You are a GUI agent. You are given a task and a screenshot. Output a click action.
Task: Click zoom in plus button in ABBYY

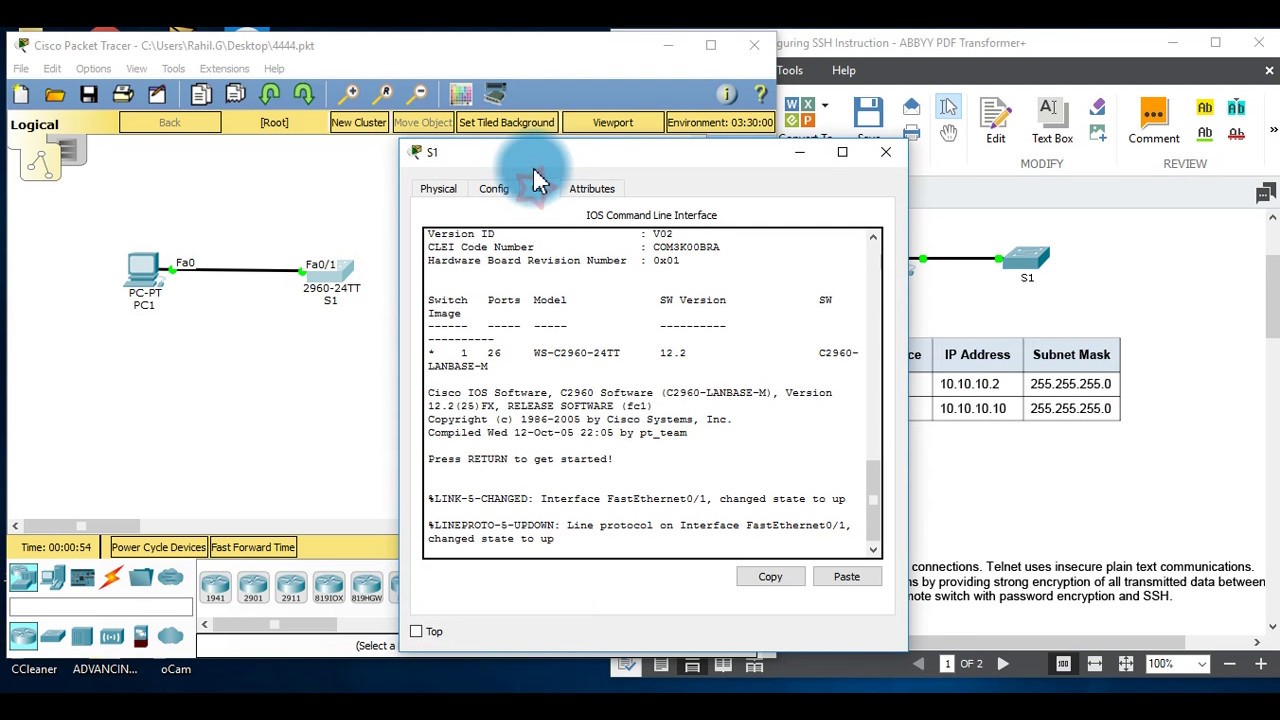tap(1261, 664)
